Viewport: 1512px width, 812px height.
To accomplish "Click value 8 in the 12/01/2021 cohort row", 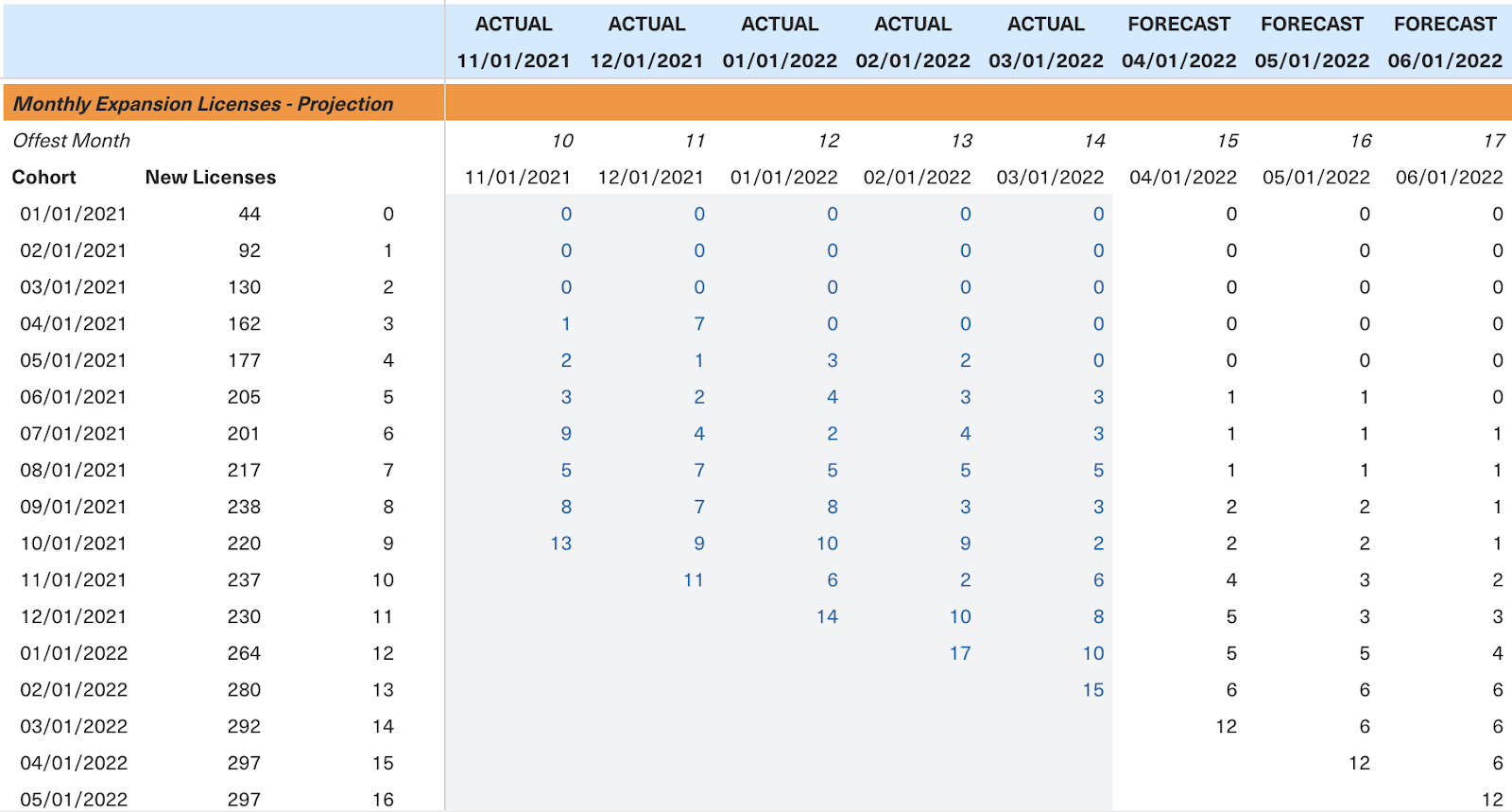I will click(1098, 617).
